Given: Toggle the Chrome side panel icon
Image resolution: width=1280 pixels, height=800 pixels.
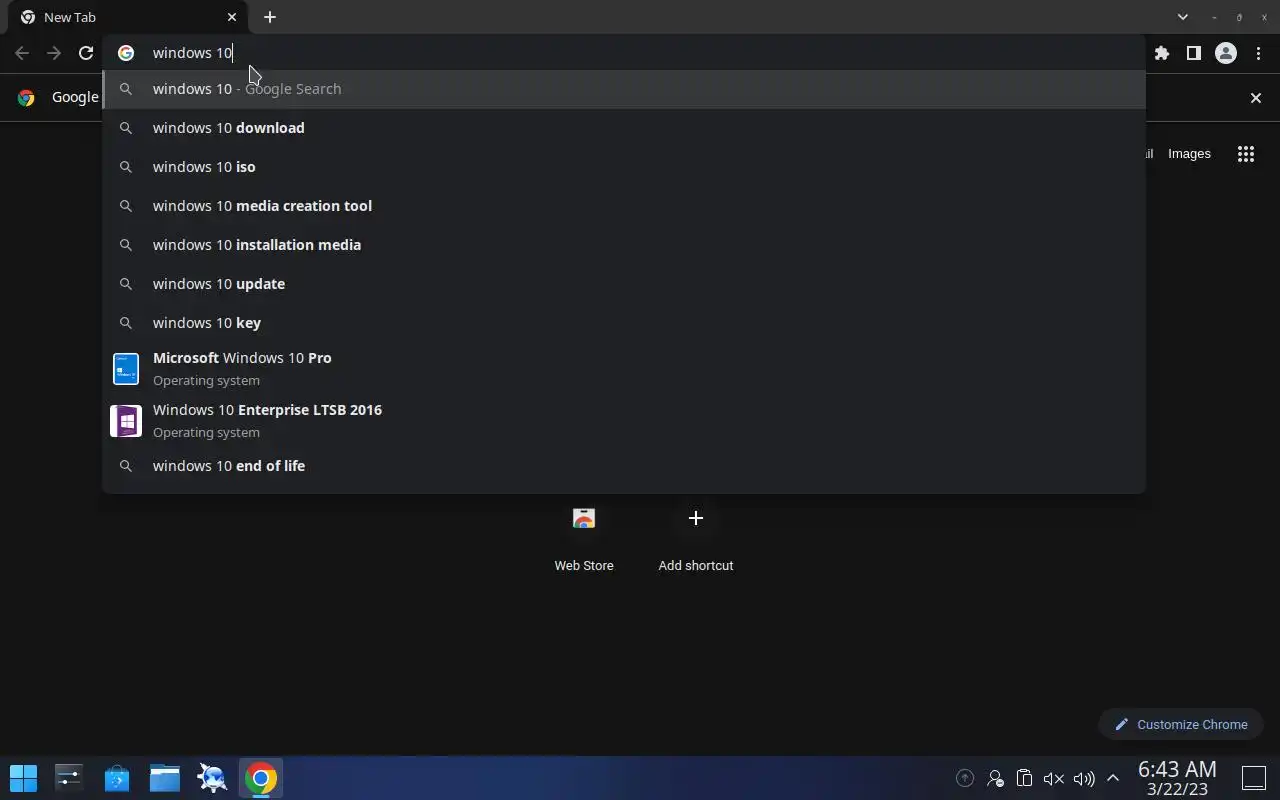Looking at the screenshot, I should (1193, 53).
